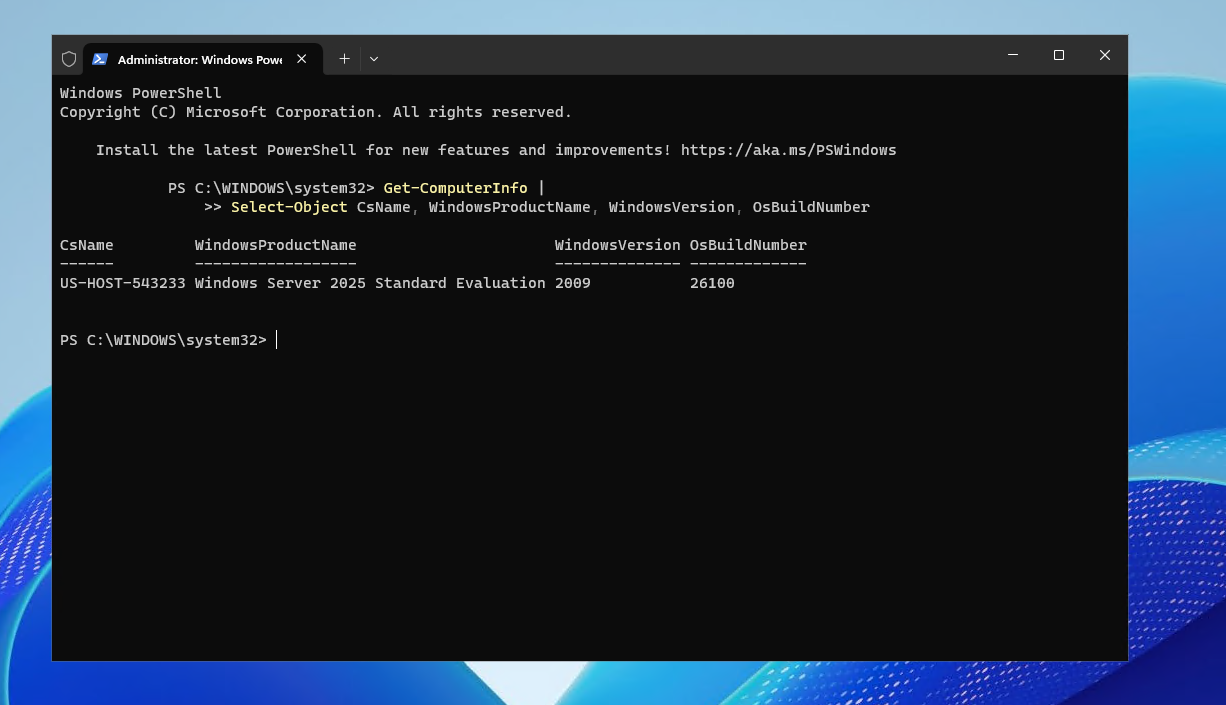The image size is (1226, 705).
Task: Click the 26100 build number value
Action: [x=712, y=283]
